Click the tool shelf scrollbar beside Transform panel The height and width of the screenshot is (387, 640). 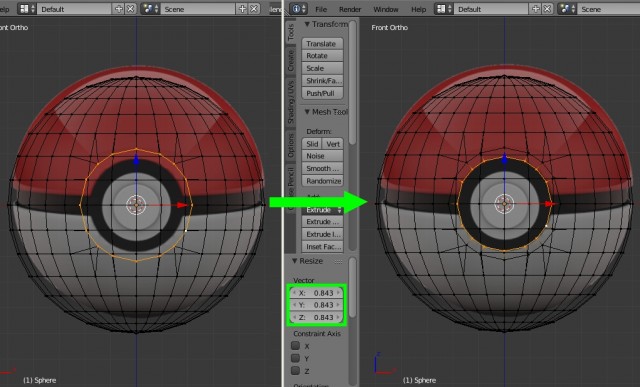pyautogui.click(x=353, y=82)
